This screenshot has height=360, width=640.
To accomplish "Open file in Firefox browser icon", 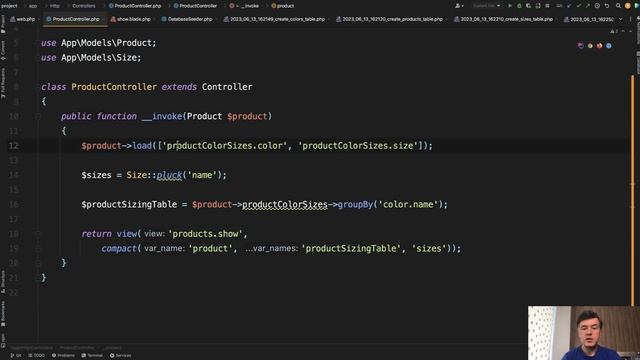I will (x=599, y=46).
